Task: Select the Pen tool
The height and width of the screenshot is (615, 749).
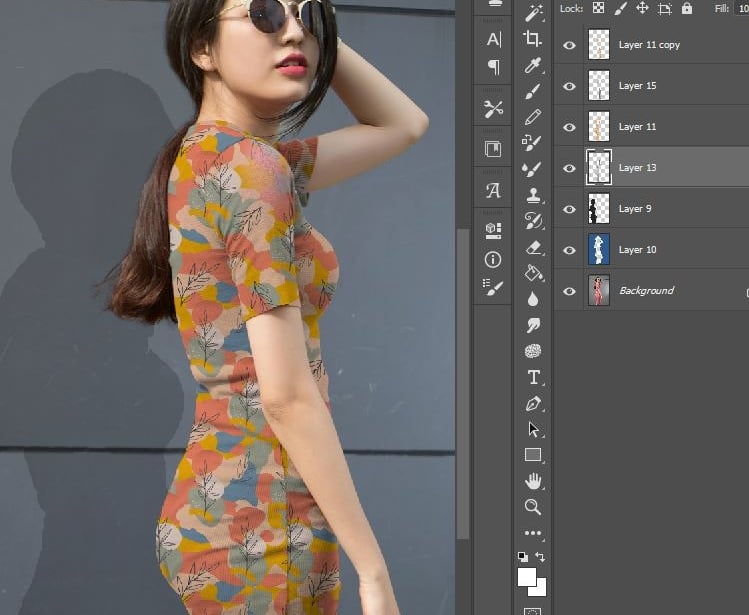Action: coord(533,403)
